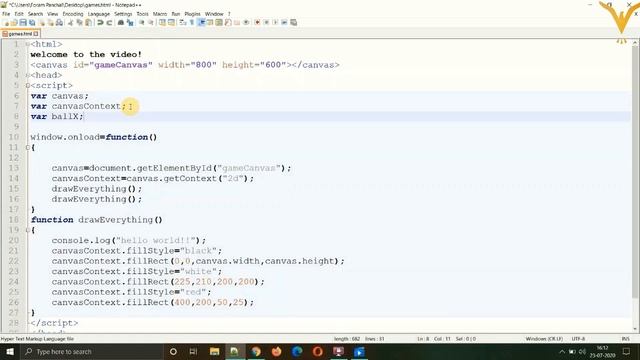Click the Folder as Workspace toolbar icon
Screen dimensions: 640x360
[x=237, y=23]
